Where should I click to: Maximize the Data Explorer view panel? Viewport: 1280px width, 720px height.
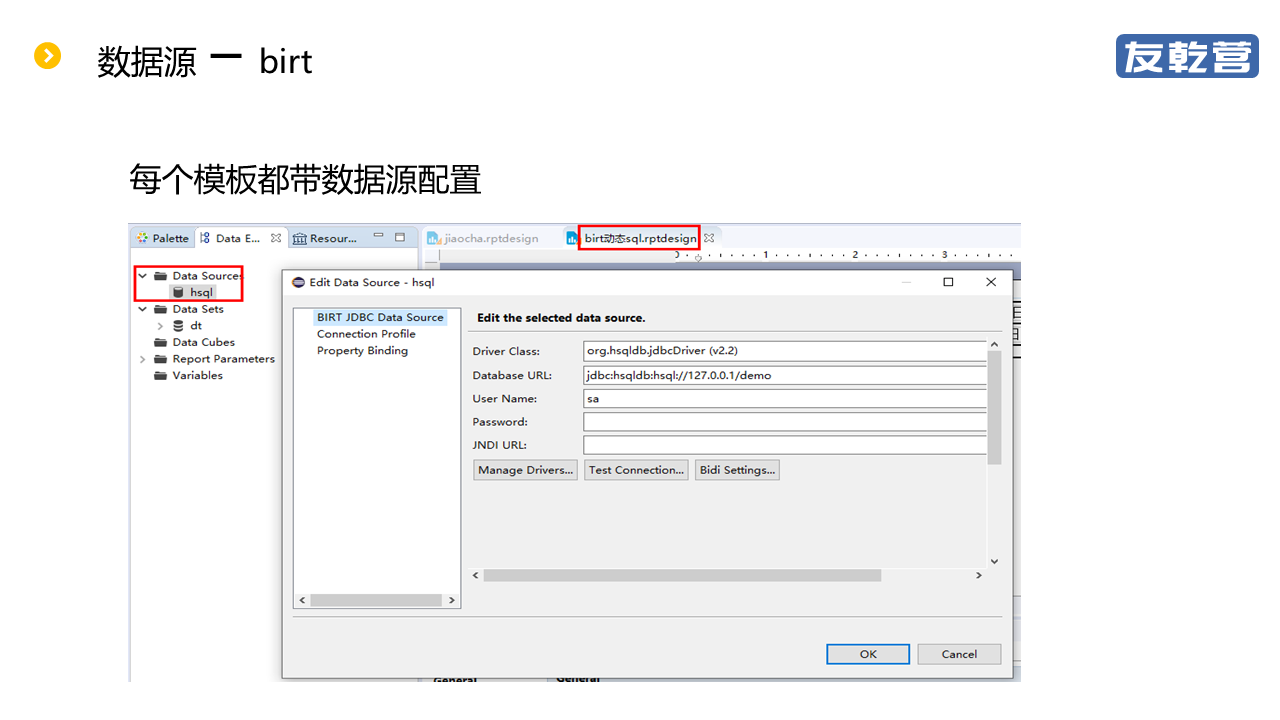[x=400, y=237]
